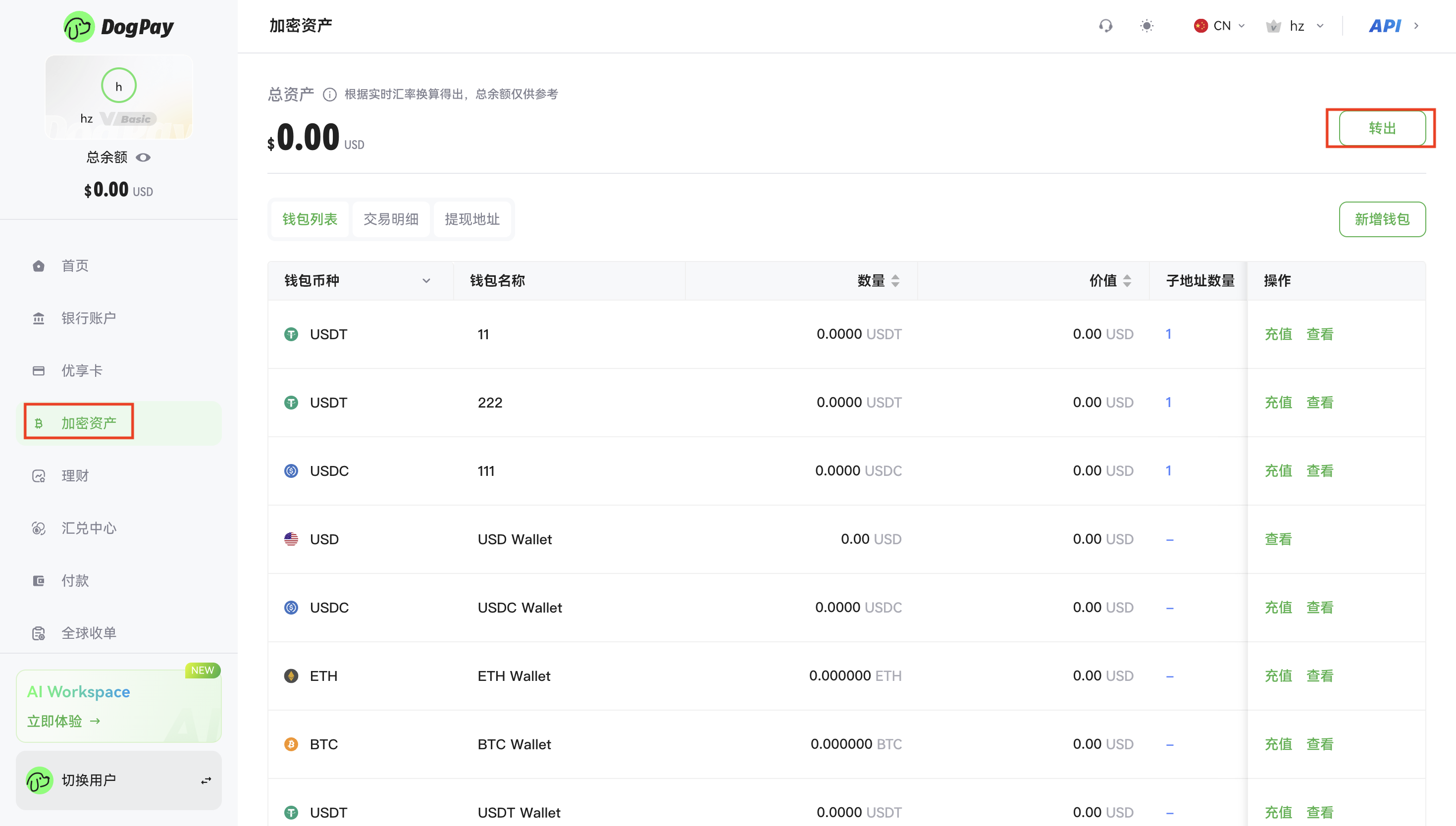The image size is (1456, 826).
Task: Sort by 数量 column arrows
Action: pos(895,281)
